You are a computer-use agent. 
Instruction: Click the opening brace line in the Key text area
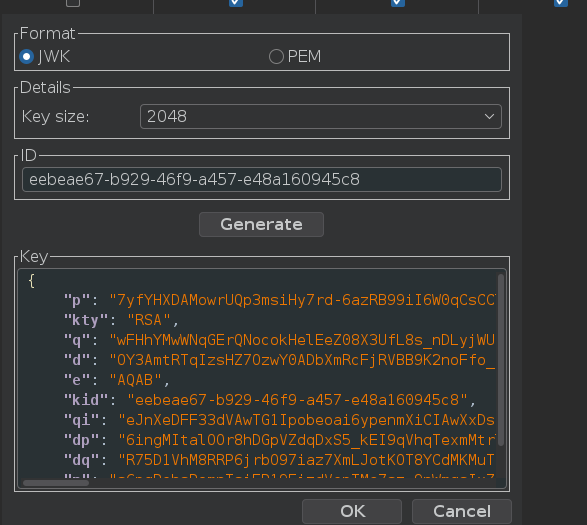[31, 280]
